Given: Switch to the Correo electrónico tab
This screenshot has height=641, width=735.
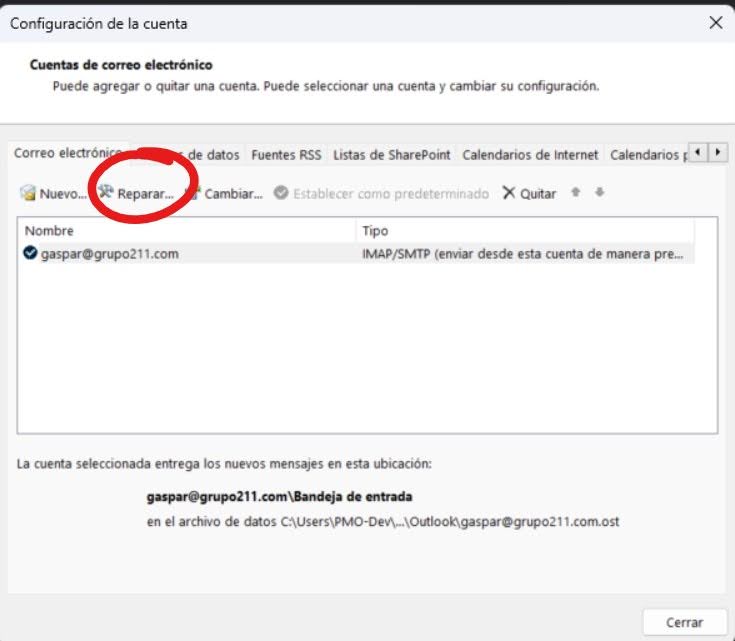Looking at the screenshot, I should [68, 153].
